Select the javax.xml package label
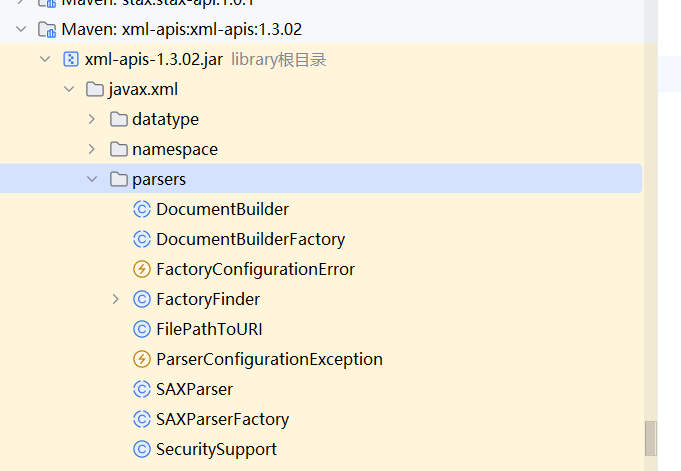Viewport: 681px width, 471px height. [143, 89]
